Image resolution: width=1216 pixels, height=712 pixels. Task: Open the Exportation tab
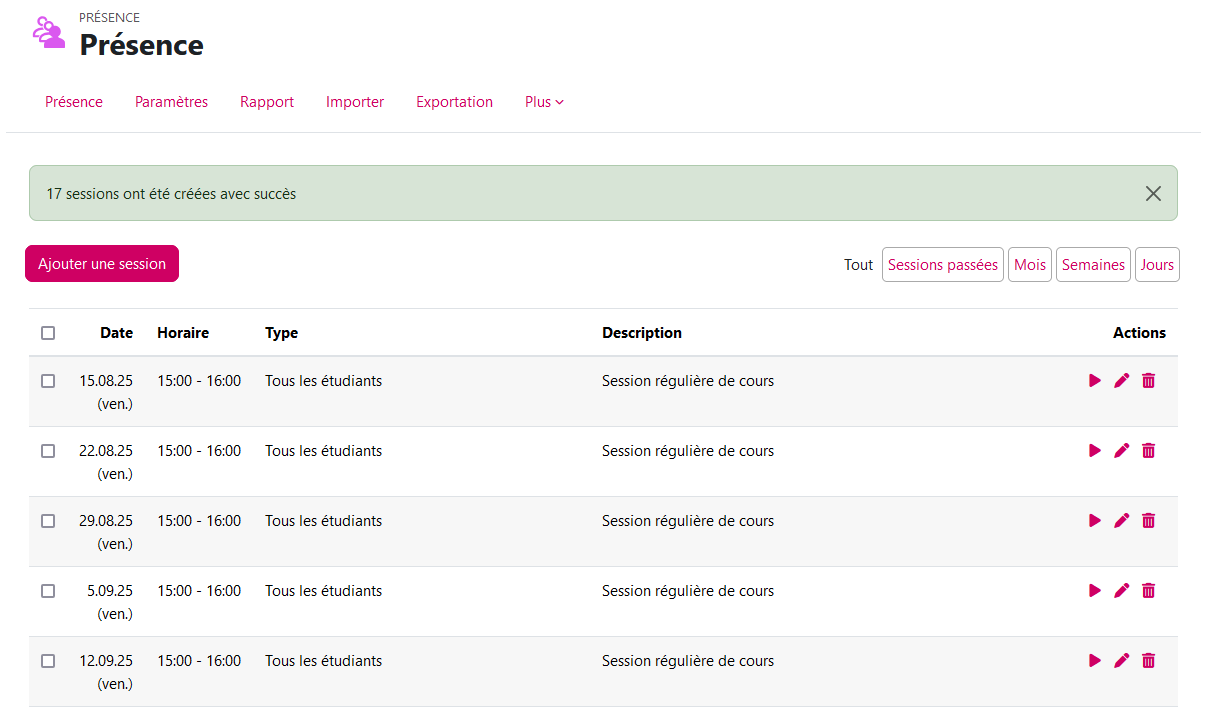pos(454,102)
